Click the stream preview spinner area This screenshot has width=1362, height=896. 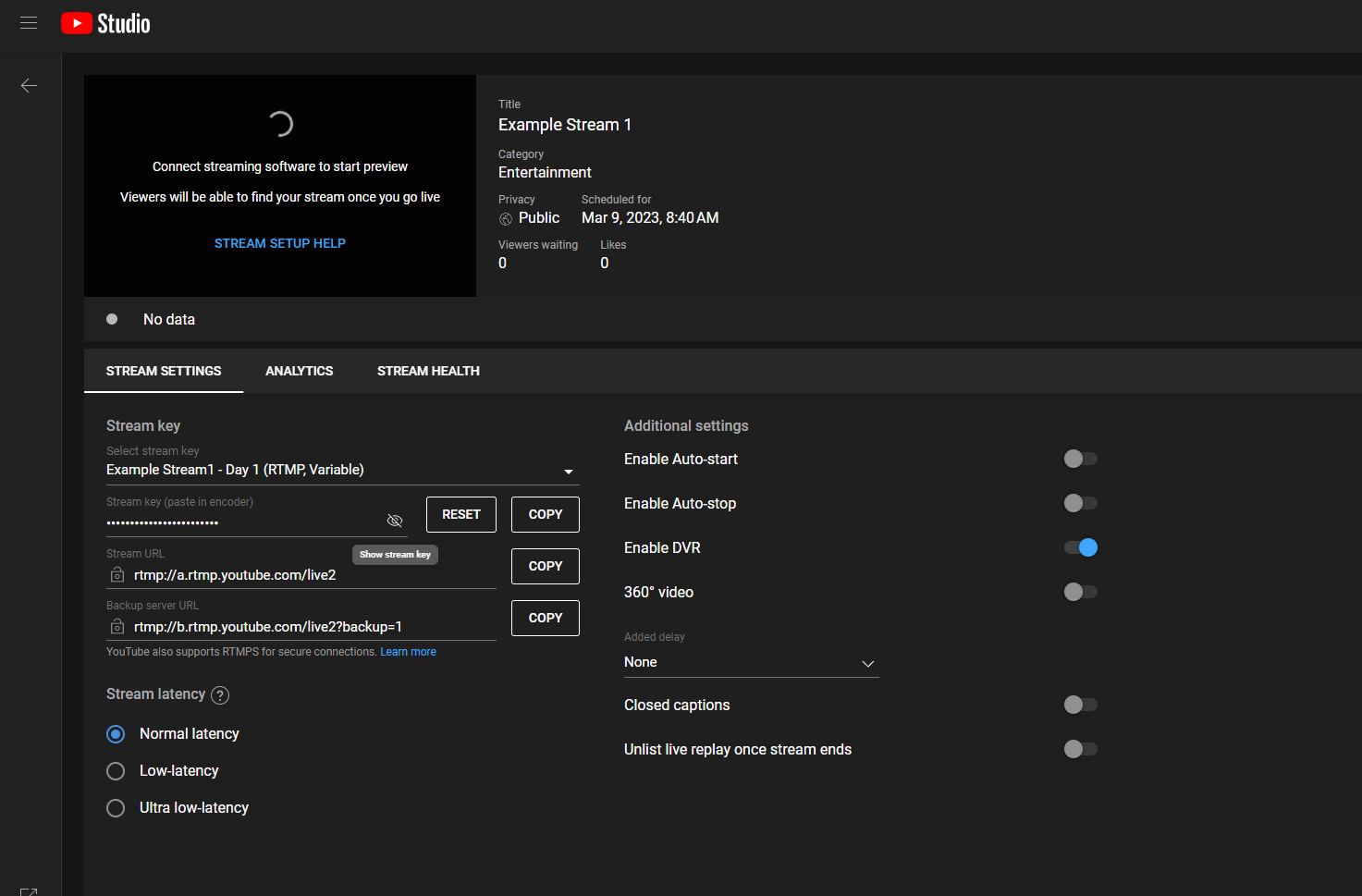click(x=280, y=124)
